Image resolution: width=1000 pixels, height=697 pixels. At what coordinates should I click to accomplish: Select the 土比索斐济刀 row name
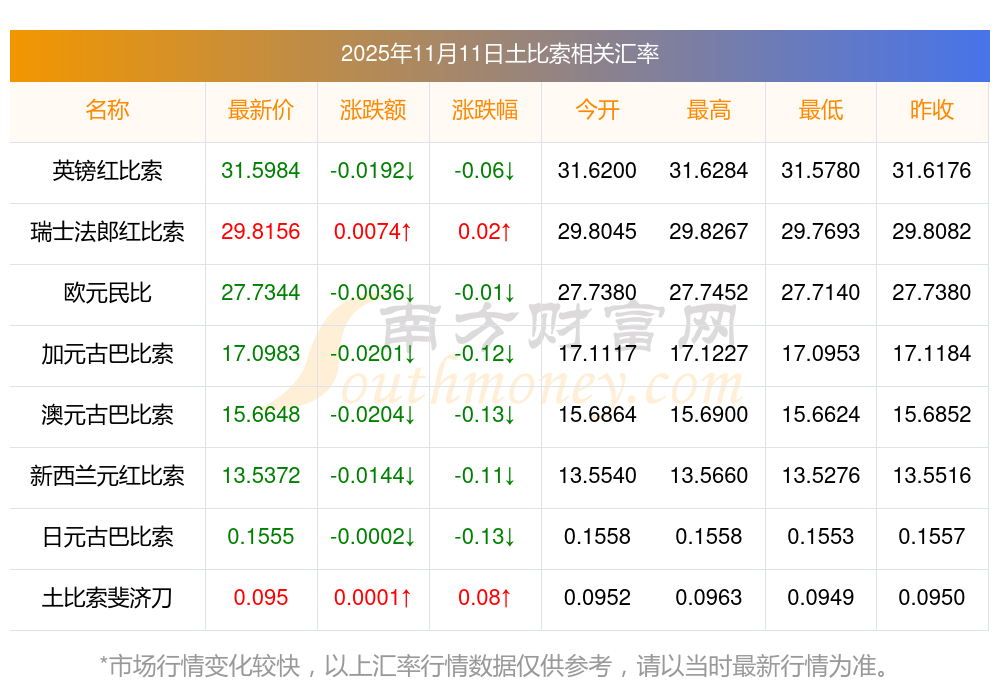(x=107, y=598)
